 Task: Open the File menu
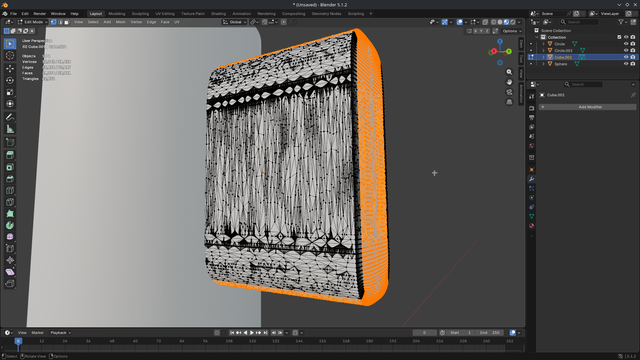click(x=13, y=13)
